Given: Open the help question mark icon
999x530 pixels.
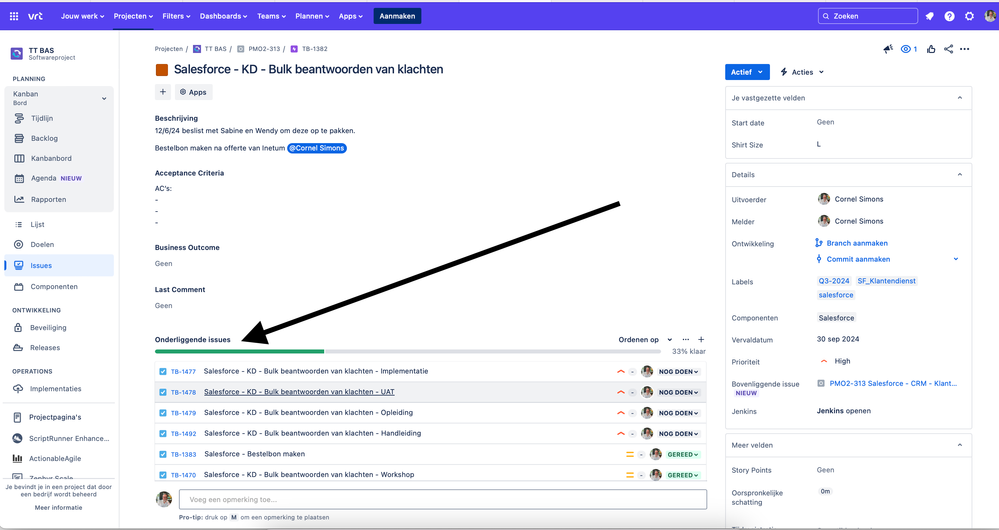Looking at the screenshot, I should [949, 16].
